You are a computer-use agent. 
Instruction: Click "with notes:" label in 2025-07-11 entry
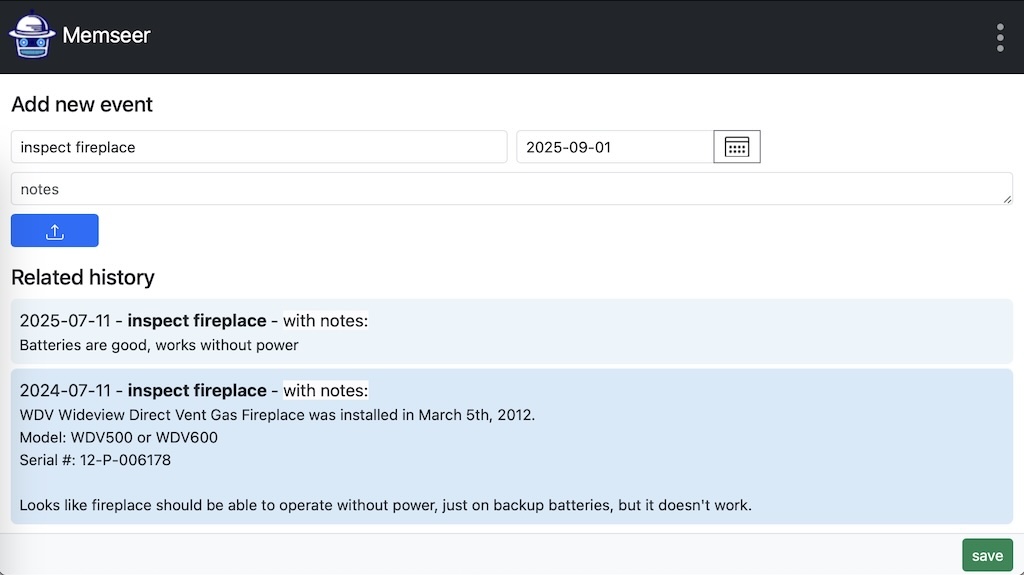coord(325,321)
